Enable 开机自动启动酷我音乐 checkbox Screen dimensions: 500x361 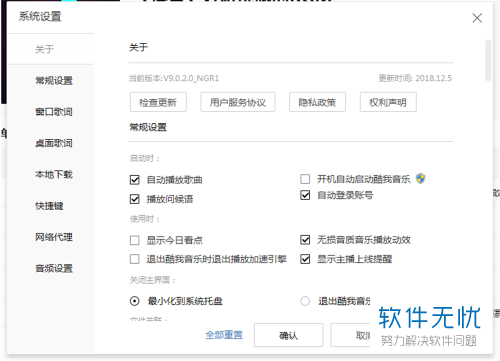pos(305,179)
